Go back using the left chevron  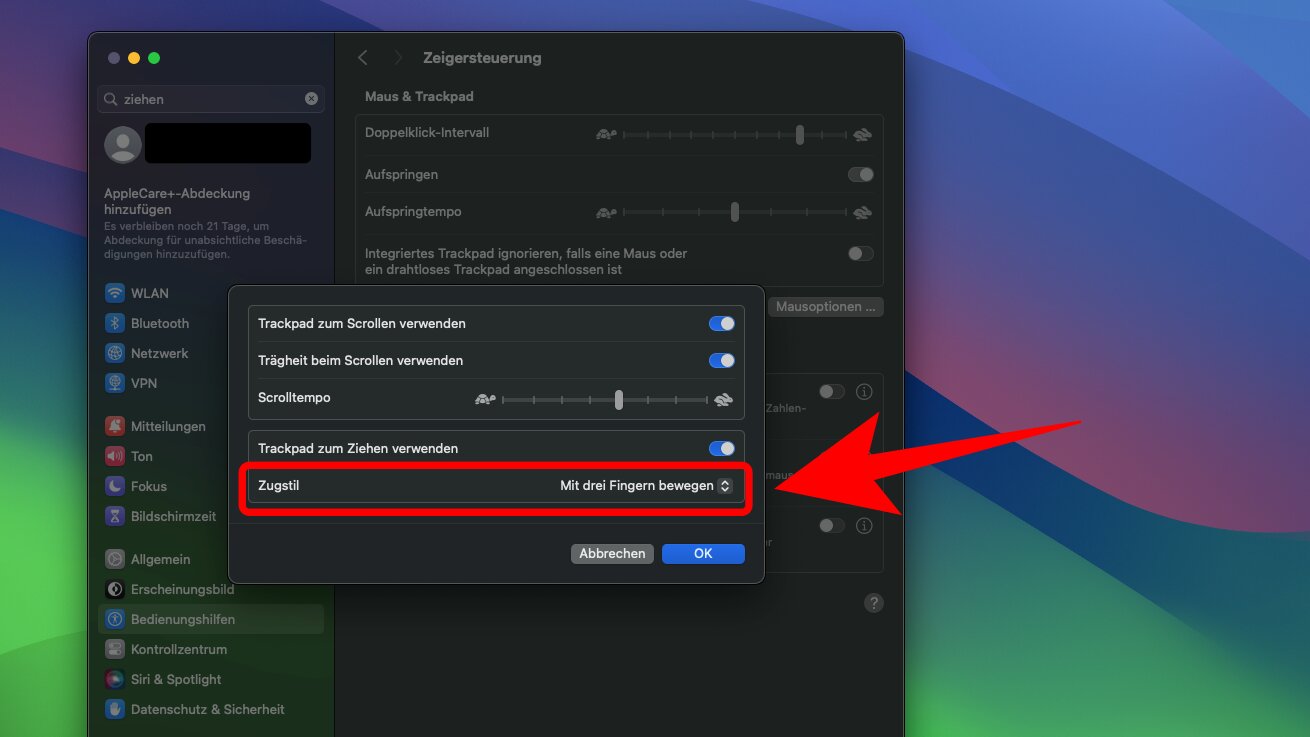tap(363, 58)
